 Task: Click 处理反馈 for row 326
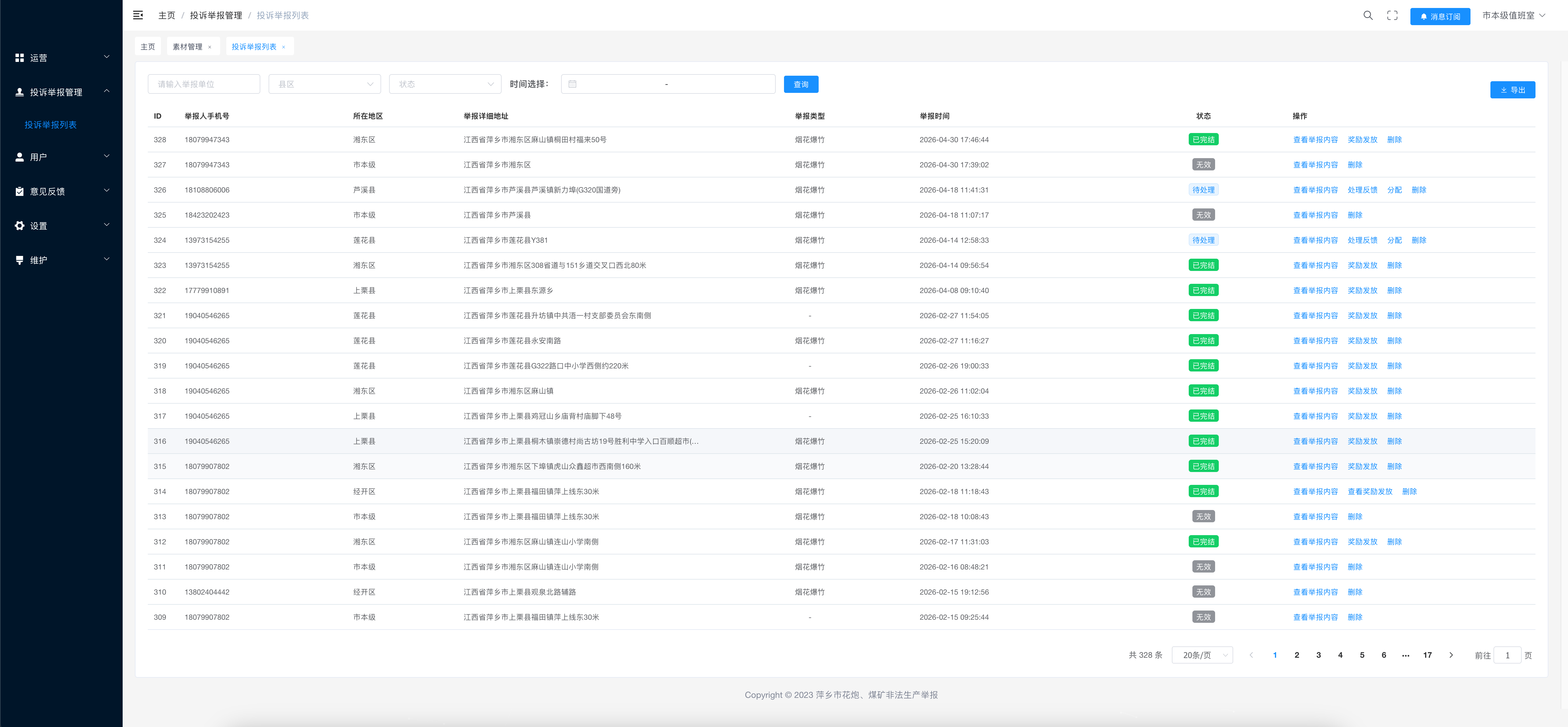tap(1362, 190)
